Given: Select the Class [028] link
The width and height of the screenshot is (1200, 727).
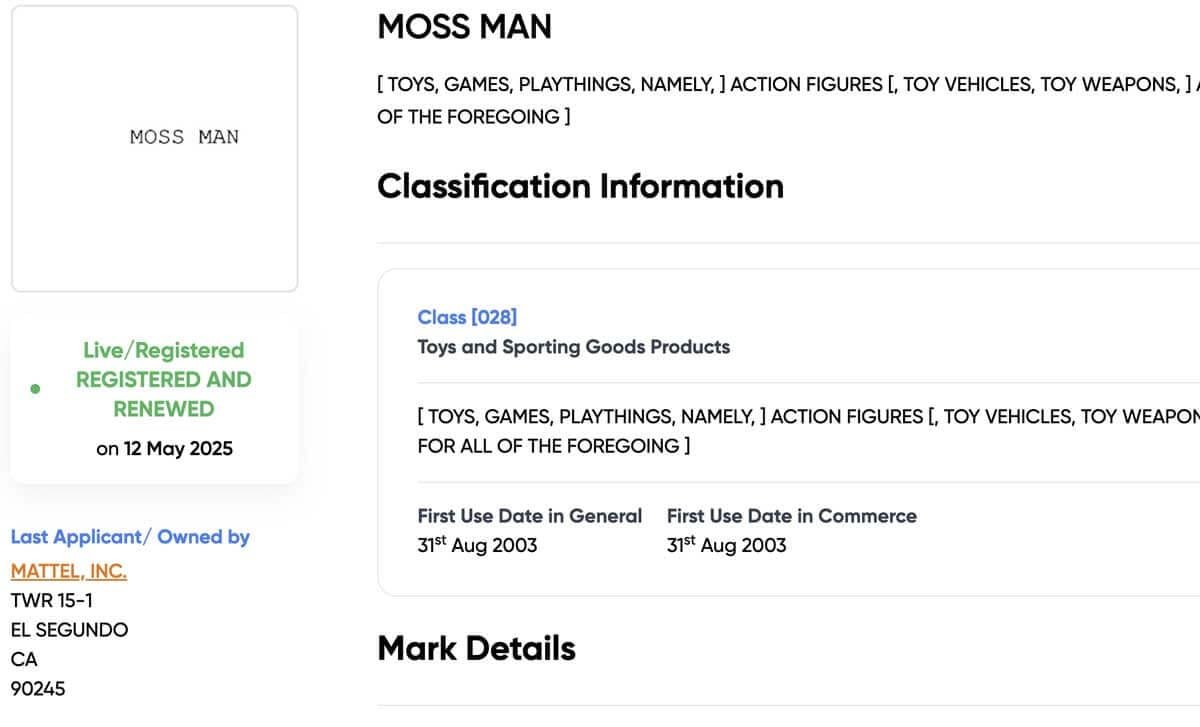Looking at the screenshot, I should 466,317.
